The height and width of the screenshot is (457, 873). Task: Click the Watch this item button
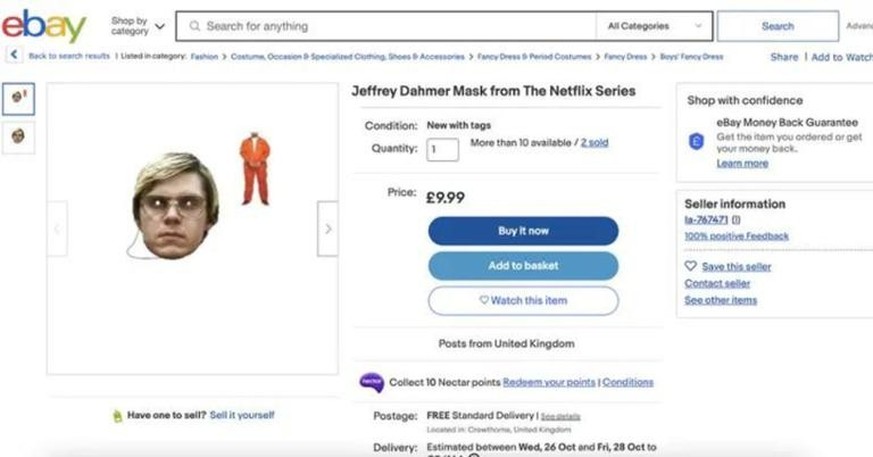[x=523, y=300]
